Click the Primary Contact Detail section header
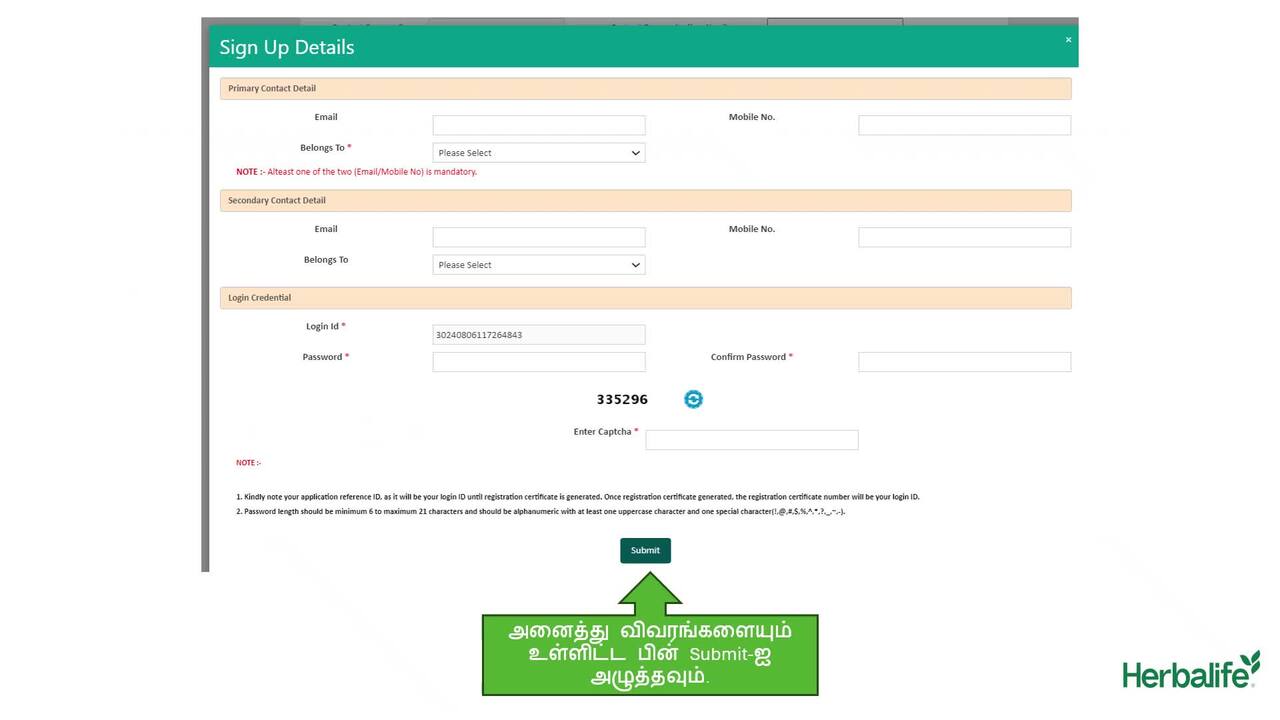The width and height of the screenshot is (1280, 720). (x=645, y=89)
